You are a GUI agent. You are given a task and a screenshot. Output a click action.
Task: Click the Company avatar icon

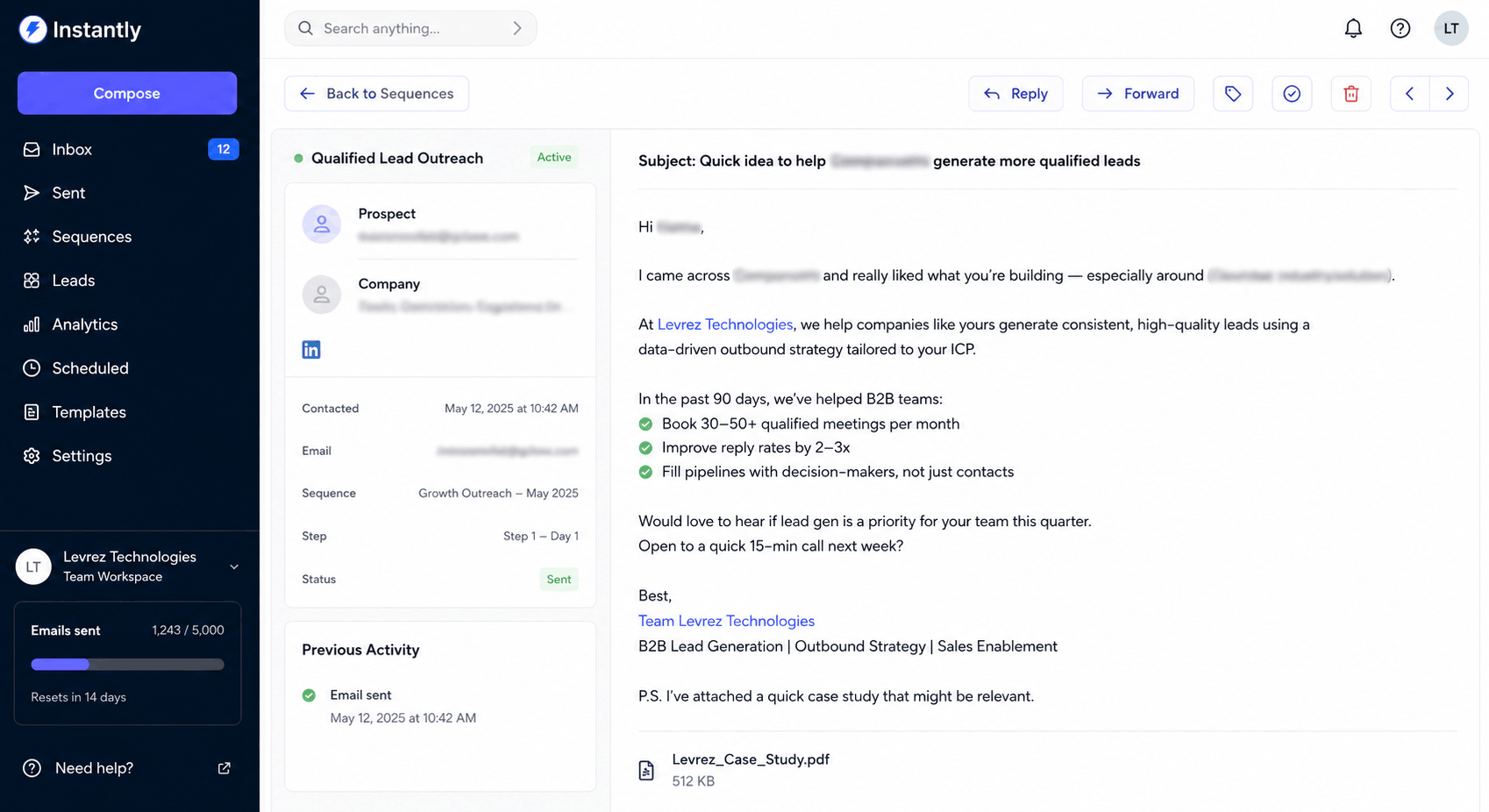[322, 295]
